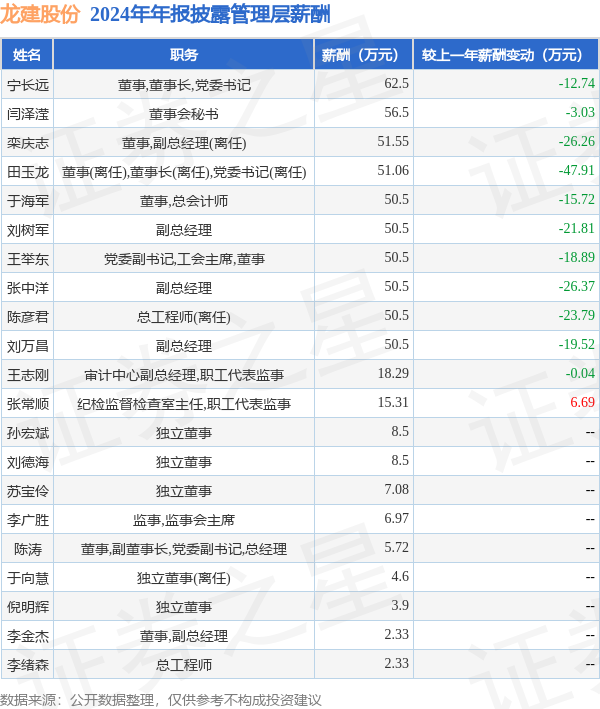This screenshot has width=600, height=709.
Task: Click salary value 6.97
Action: point(396,518)
